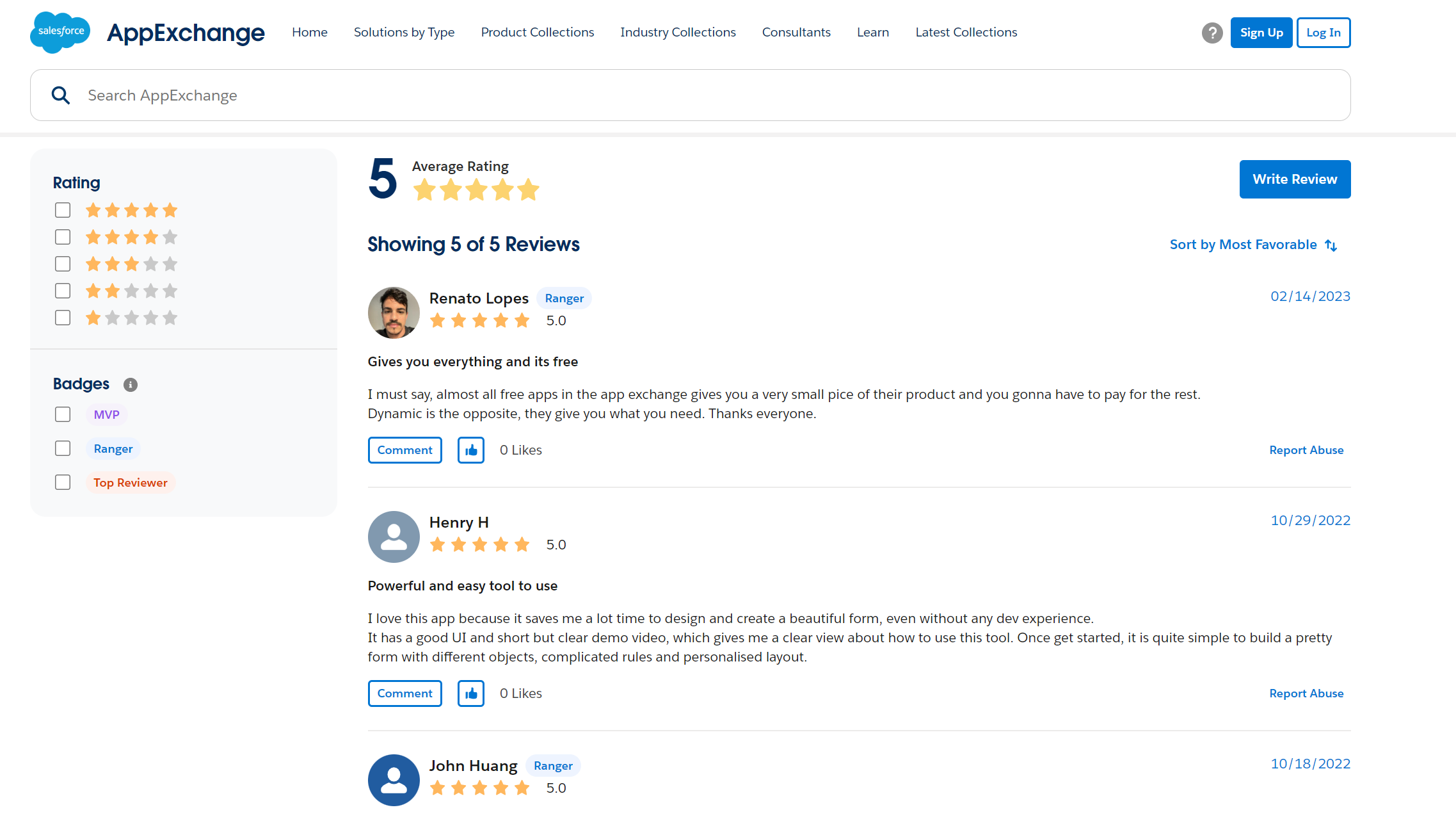Enable the MVP badge filter
The height and width of the screenshot is (819, 1456).
63,414
